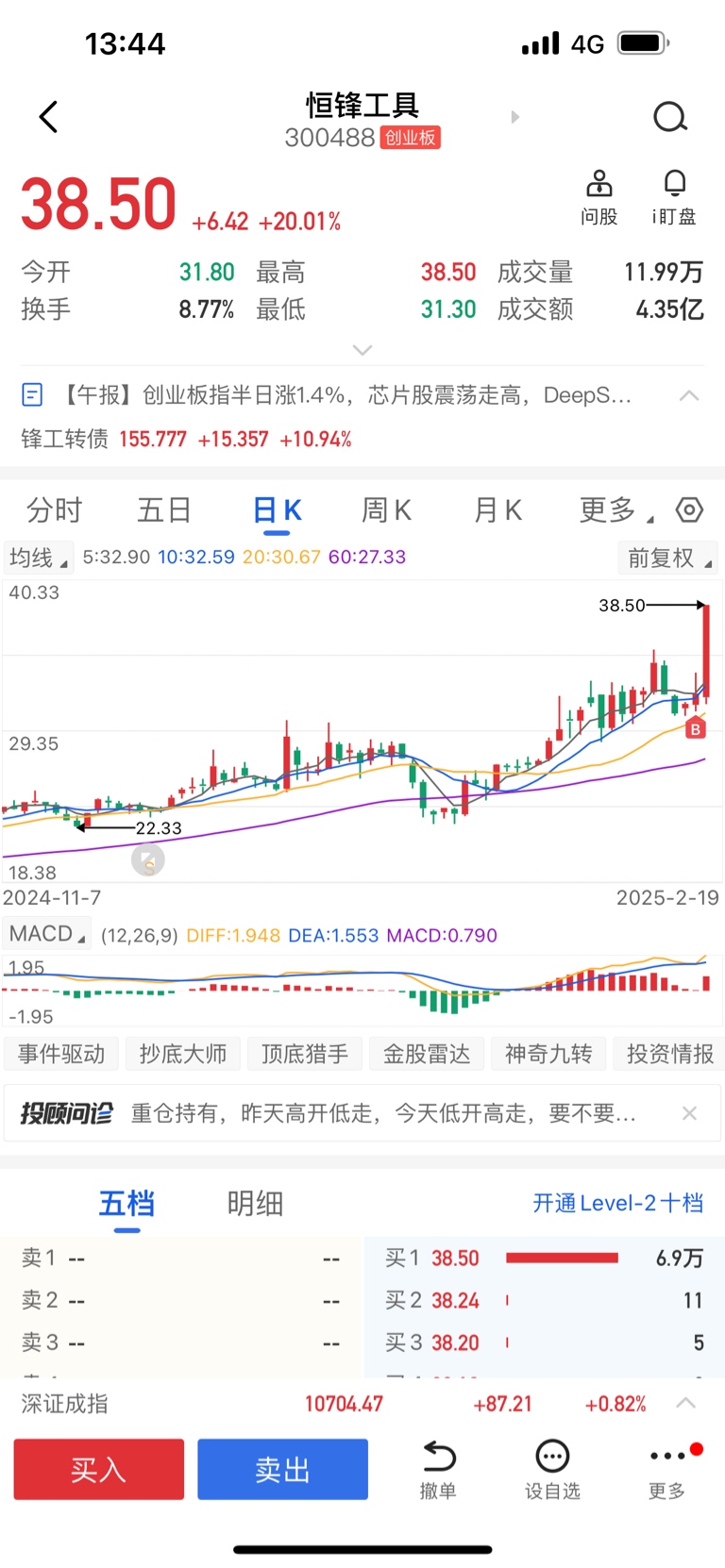Viewport: 725px width, 1568px height.
Task: Switch to 分时 chart tab
Action: [55, 510]
